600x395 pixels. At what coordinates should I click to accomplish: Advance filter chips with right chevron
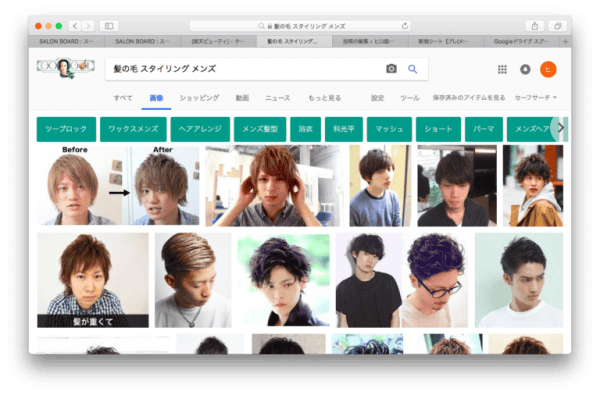[x=561, y=128]
